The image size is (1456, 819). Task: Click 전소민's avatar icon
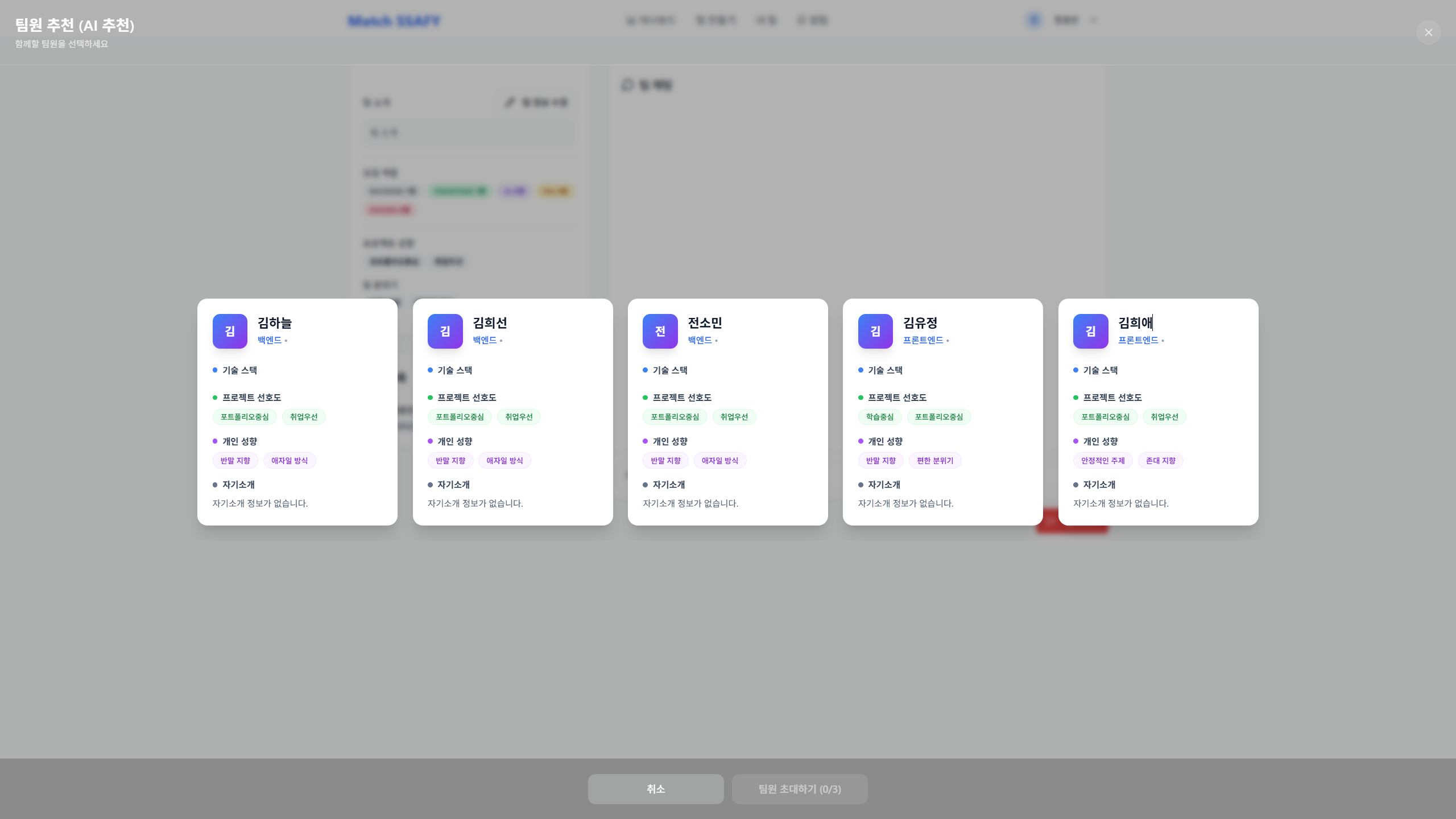[660, 331]
